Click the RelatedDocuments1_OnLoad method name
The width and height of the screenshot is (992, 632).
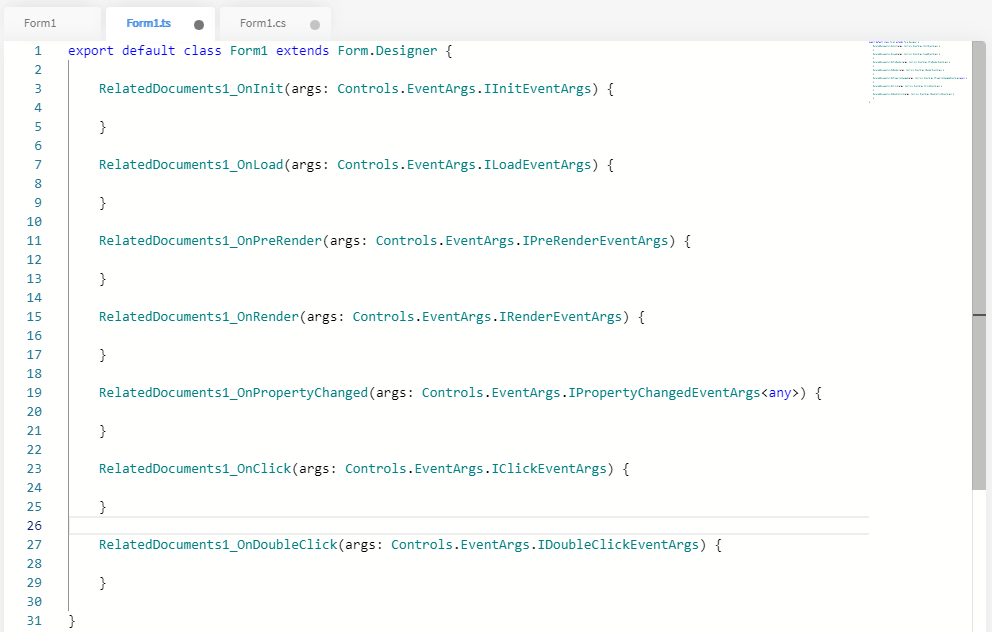coord(191,165)
